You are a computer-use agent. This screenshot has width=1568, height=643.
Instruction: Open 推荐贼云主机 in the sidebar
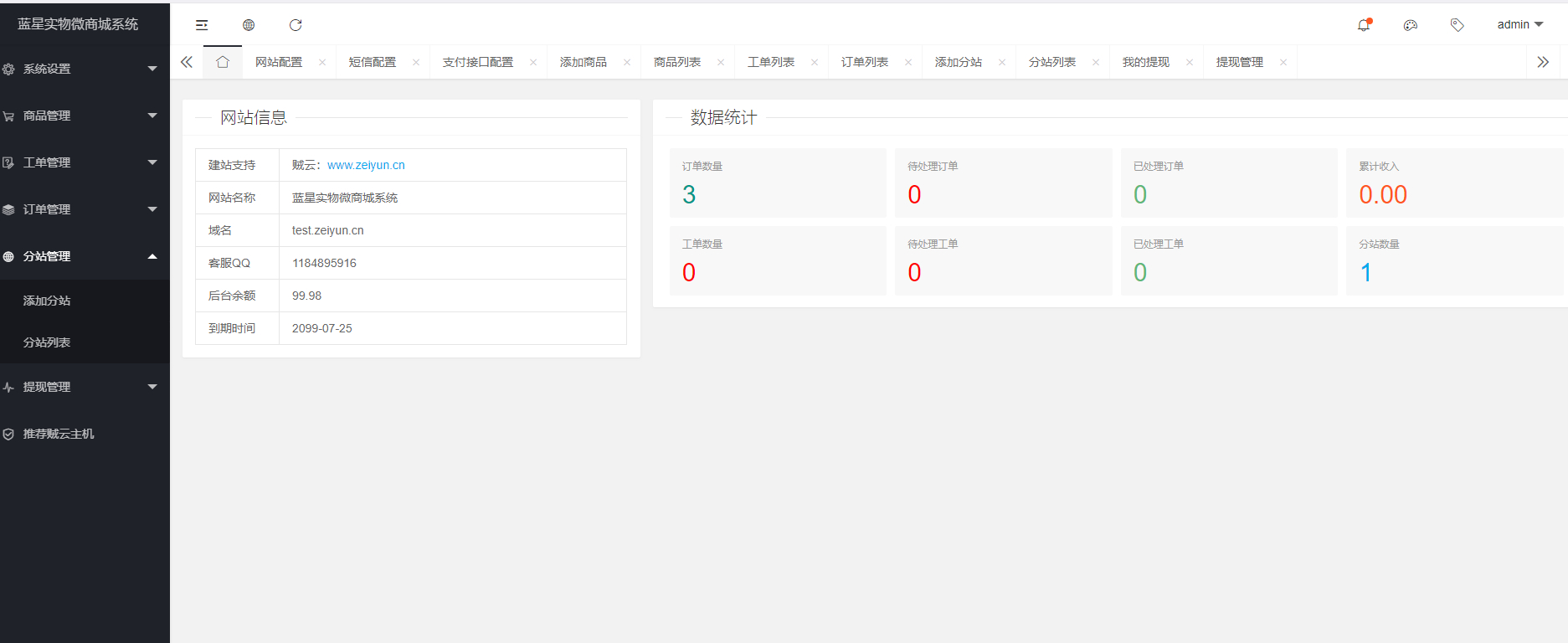click(59, 434)
